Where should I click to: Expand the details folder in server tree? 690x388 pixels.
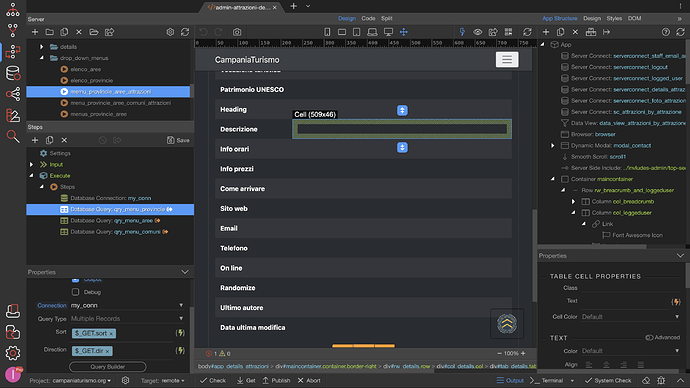pyautogui.click(x=41, y=47)
